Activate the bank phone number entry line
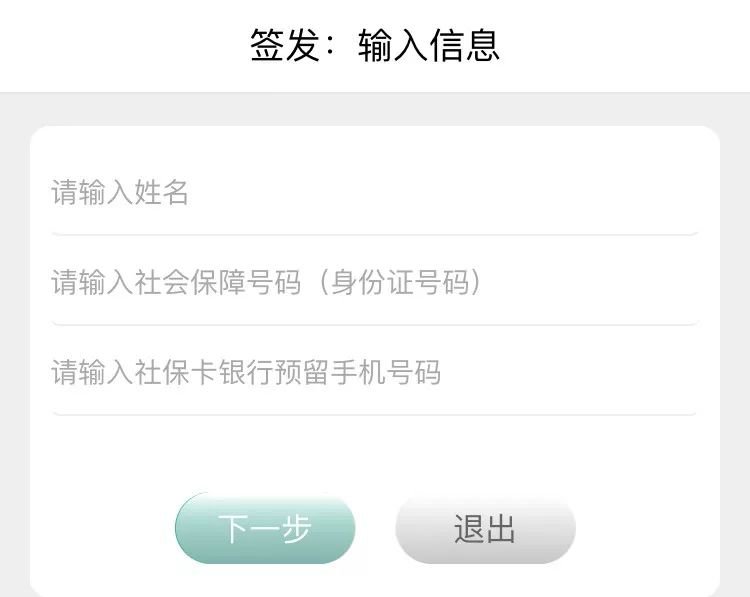The image size is (750, 597). pyautogui.click(x=374, y=373)
